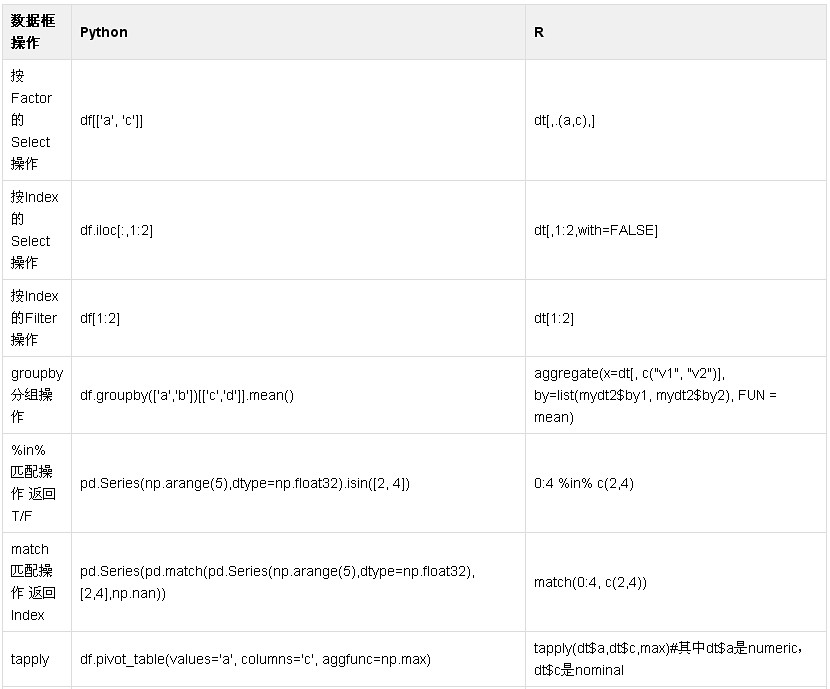Click the df[1:2] Python filter code
This screenshot has height=689, width=830.
(100, 318)
